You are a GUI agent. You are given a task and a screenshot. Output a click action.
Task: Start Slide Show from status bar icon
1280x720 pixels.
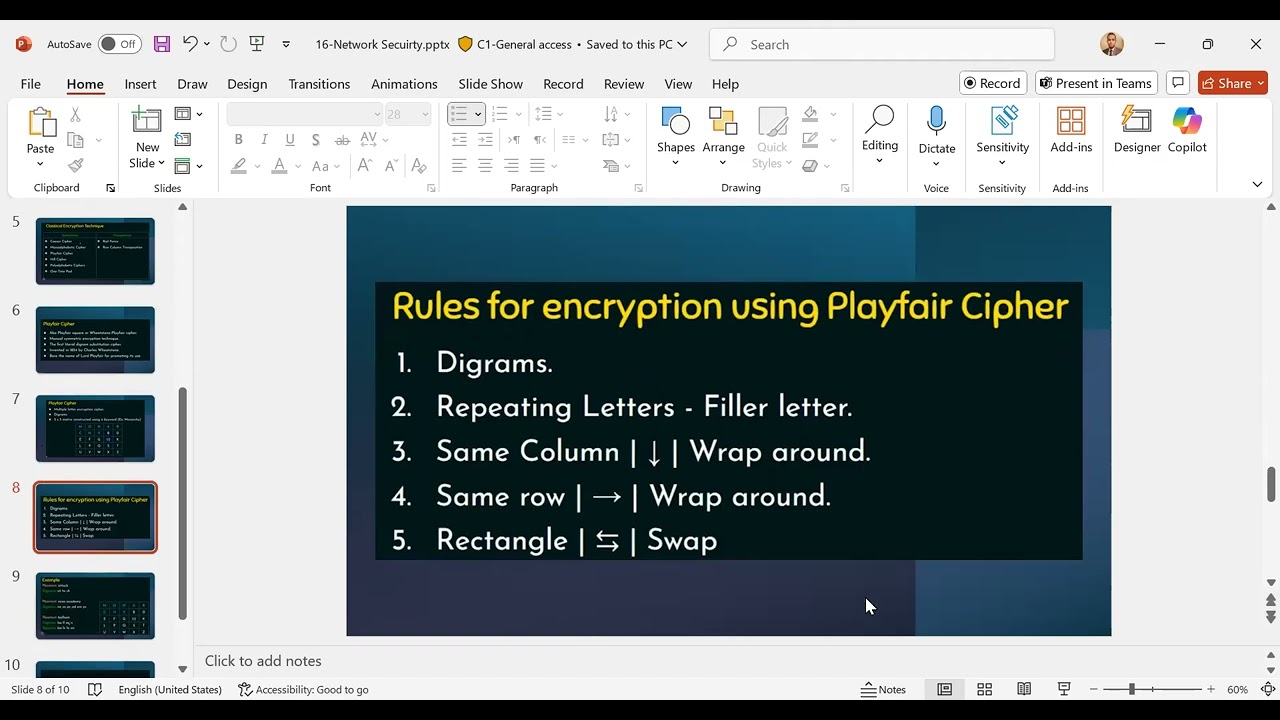(1064, 689)
